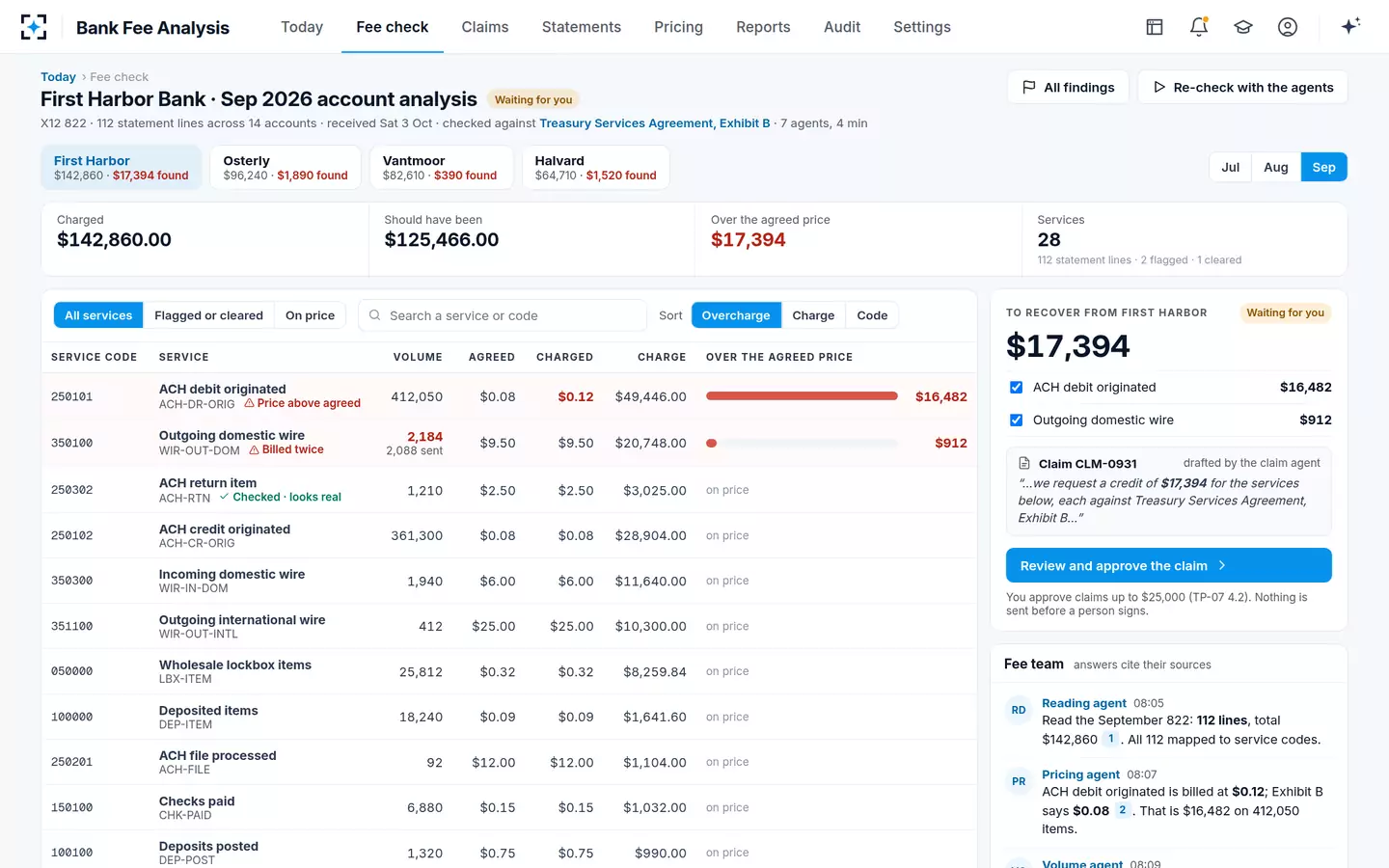This screenshot has height=868, width=1389.
Task: Uncheck ACH debit originated recovery item
Action: tap(1016, 387)
